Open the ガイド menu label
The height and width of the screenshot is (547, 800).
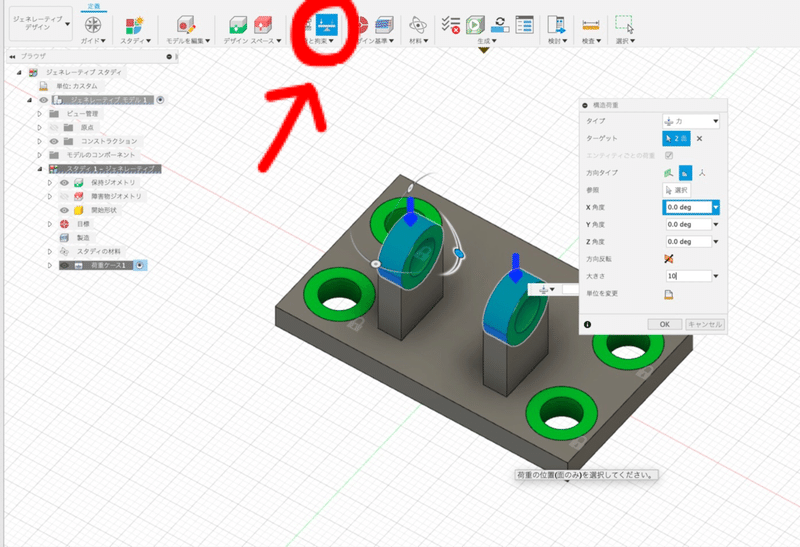pos(93,41)
